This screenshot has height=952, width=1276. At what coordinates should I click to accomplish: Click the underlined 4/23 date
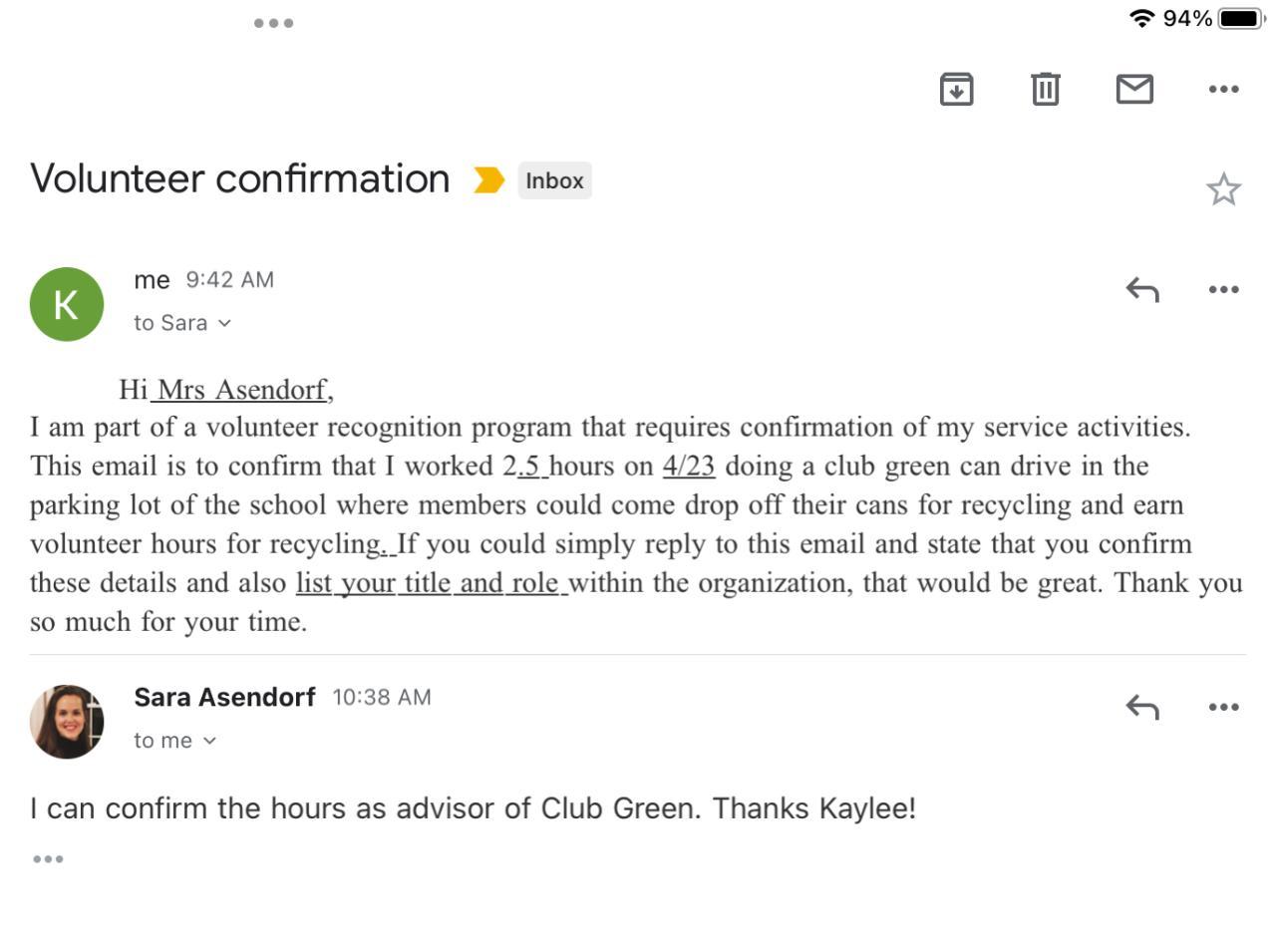click(689, 467)
